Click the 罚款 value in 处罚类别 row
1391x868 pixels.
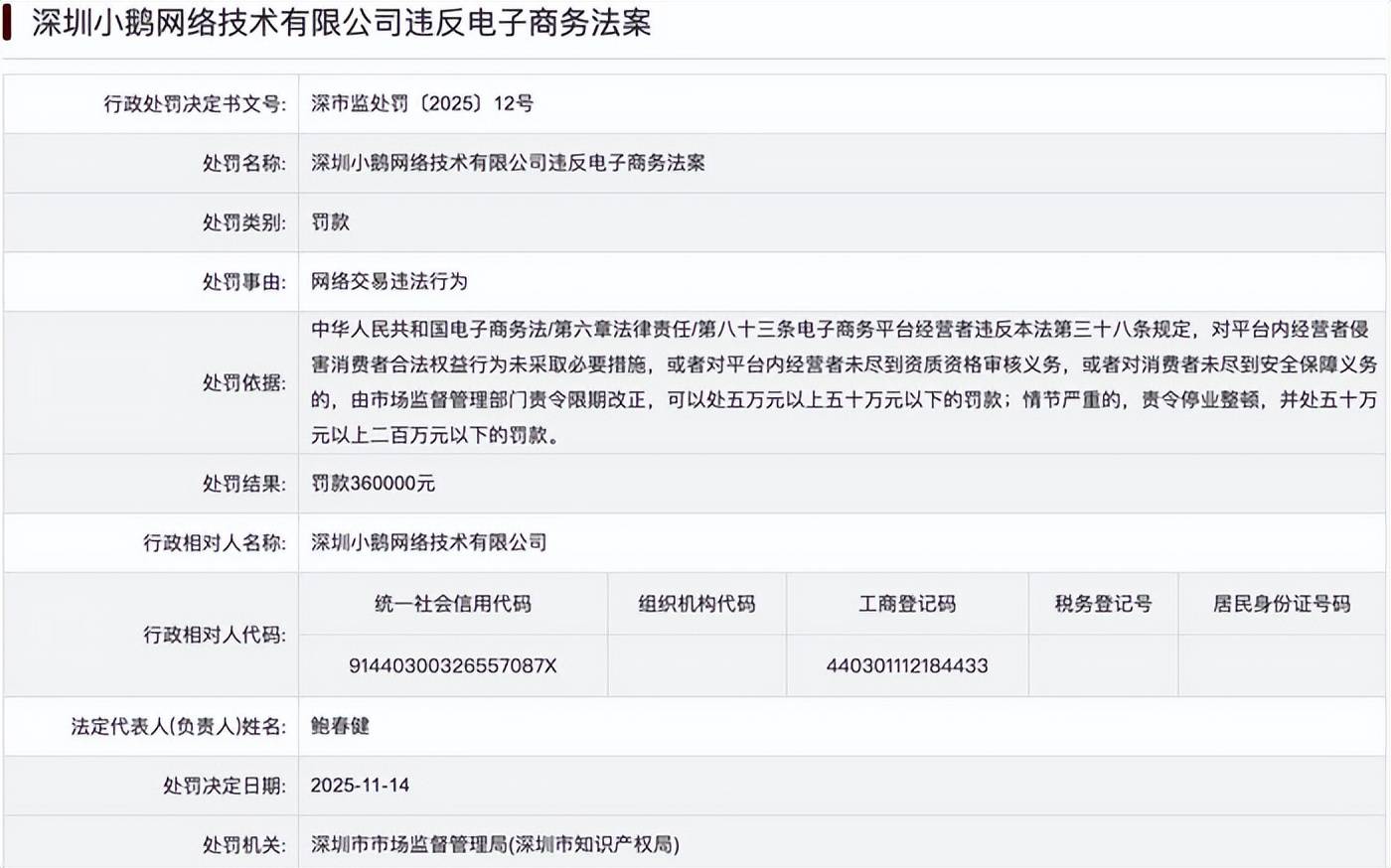pos(330,222)
